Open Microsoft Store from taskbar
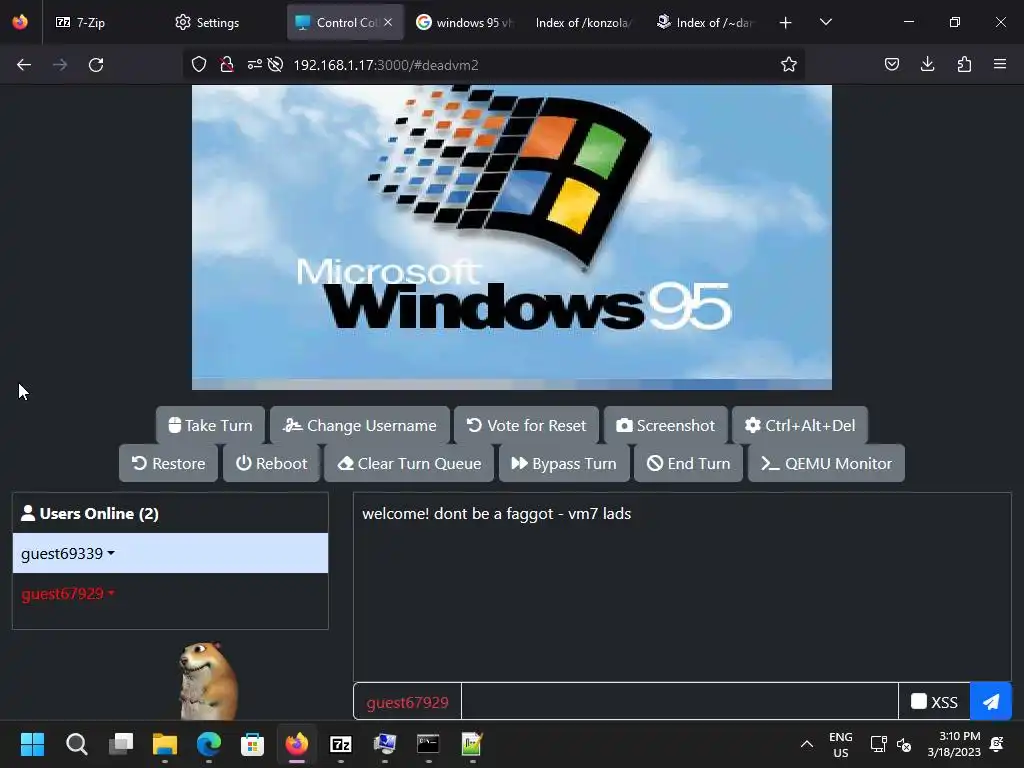The image size is (1024, 768). coord(253,744)
